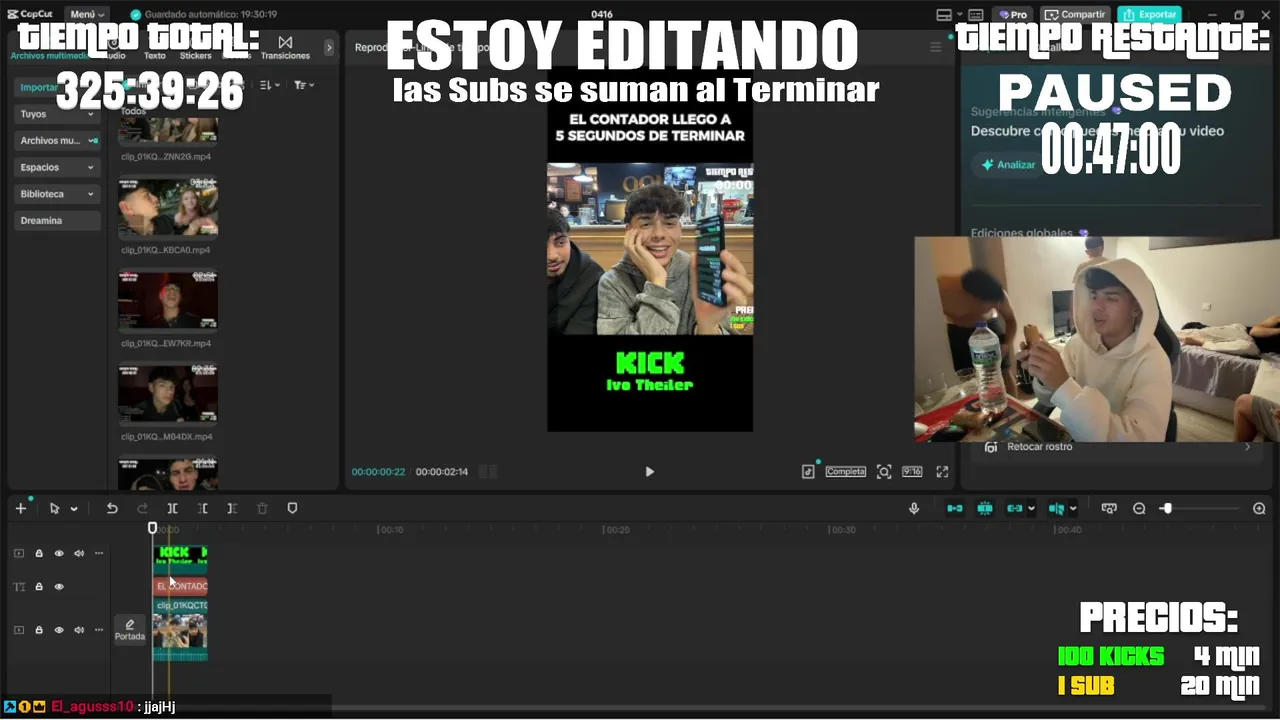Click the Analizar button in smart suggestions

(x=1008, y=165)
